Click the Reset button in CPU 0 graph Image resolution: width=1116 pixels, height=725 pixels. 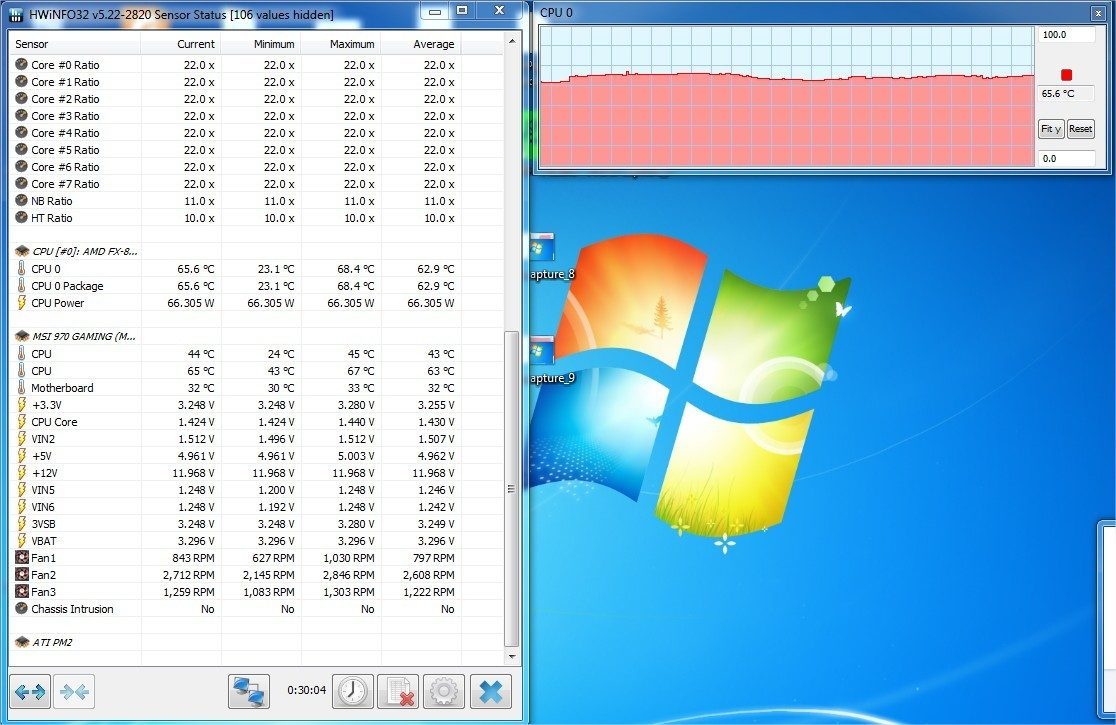1080,129
